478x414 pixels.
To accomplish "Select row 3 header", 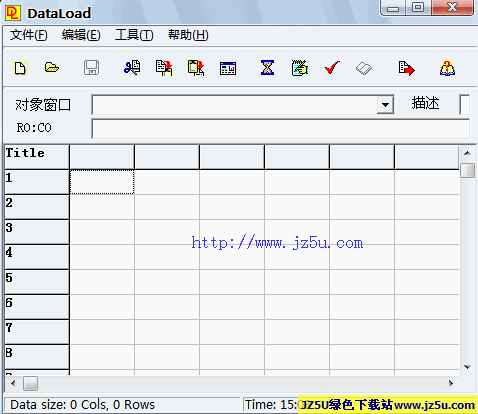I will tap(37, 232).
